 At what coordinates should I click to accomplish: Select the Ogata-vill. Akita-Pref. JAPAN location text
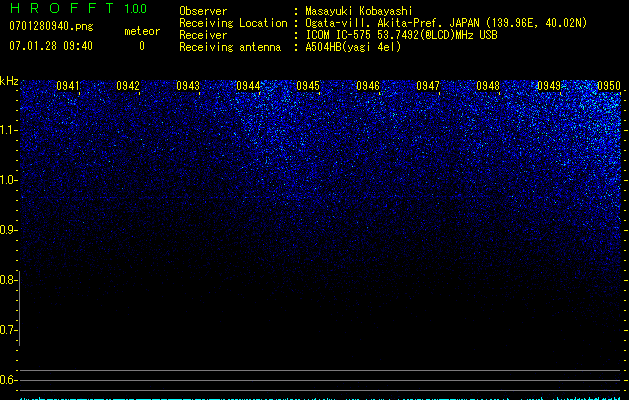pos(446,23)
